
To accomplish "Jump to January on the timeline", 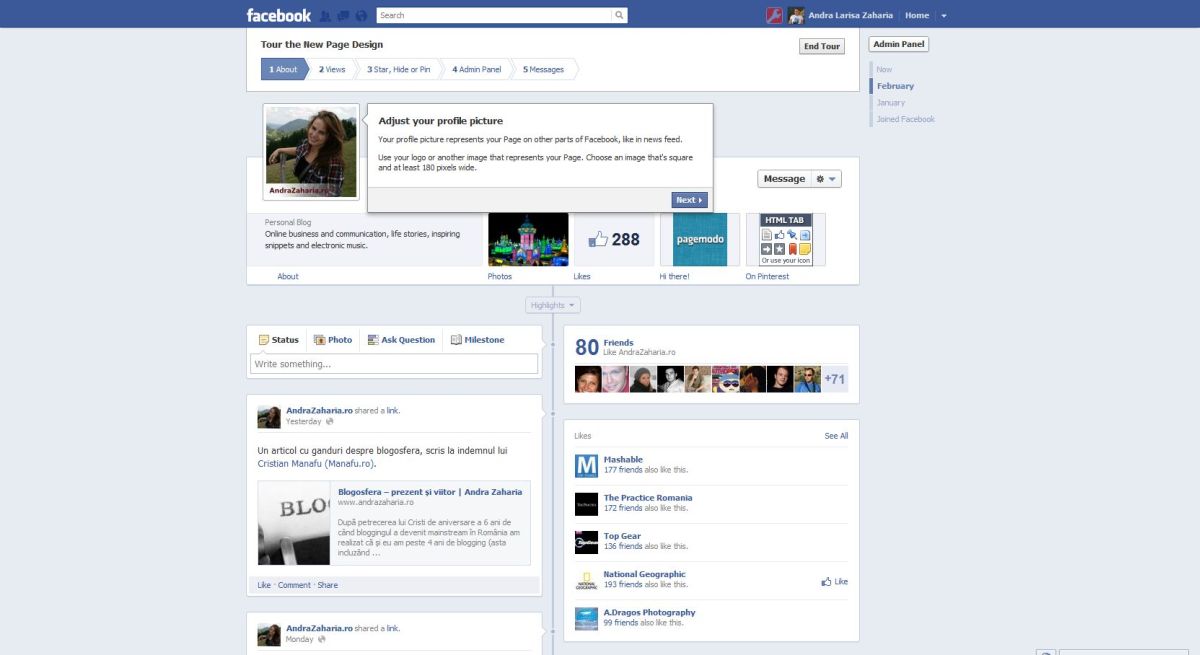I will click(x=890, y=102).
